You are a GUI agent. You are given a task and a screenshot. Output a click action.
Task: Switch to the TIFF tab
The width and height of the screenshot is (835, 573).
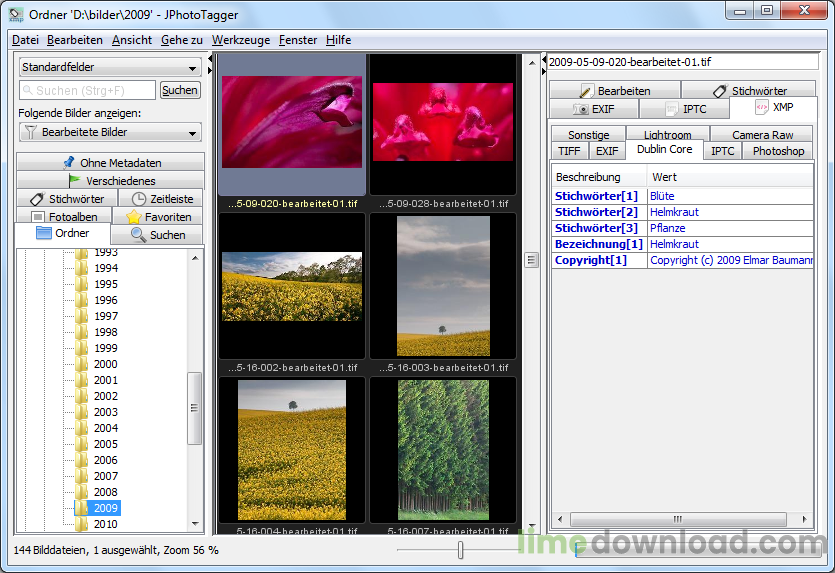[569, 151]
